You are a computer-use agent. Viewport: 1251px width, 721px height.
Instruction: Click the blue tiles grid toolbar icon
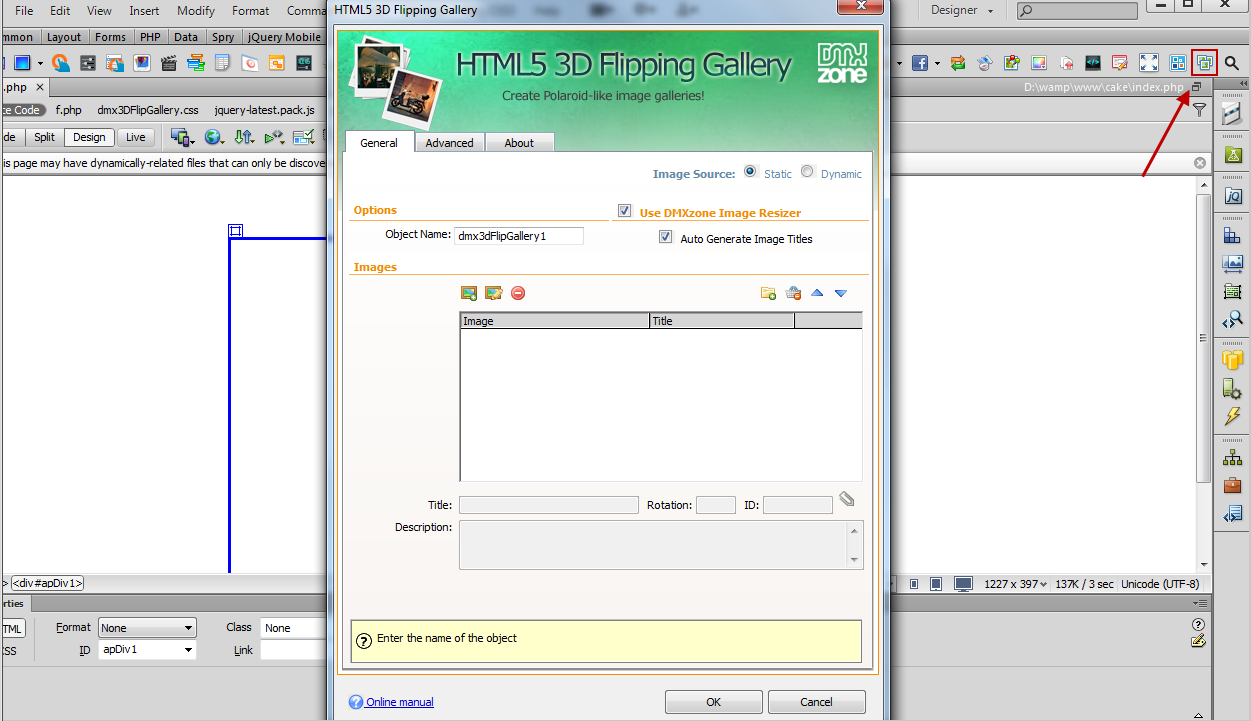pyautogui.click(x=1178, y=63)
